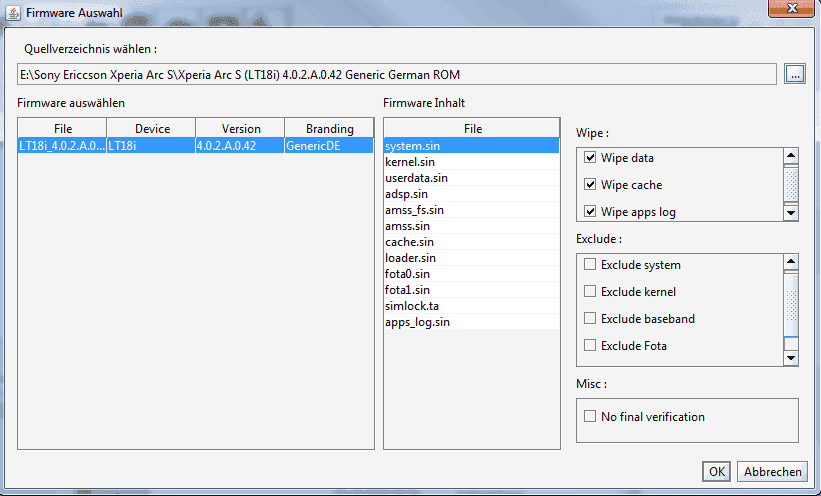Click the Version column header
Viewport: 821px width, 496px height.
[240, 128]
